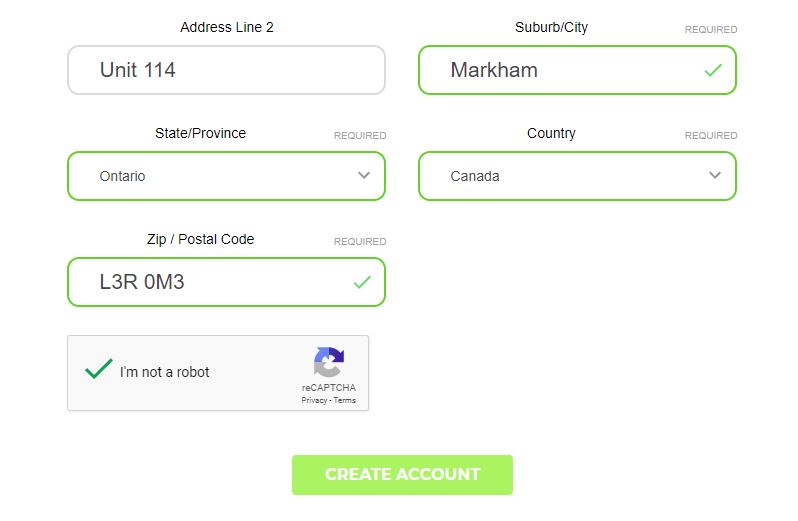Open the reCAPTCHA Terms link

point(345,400)
